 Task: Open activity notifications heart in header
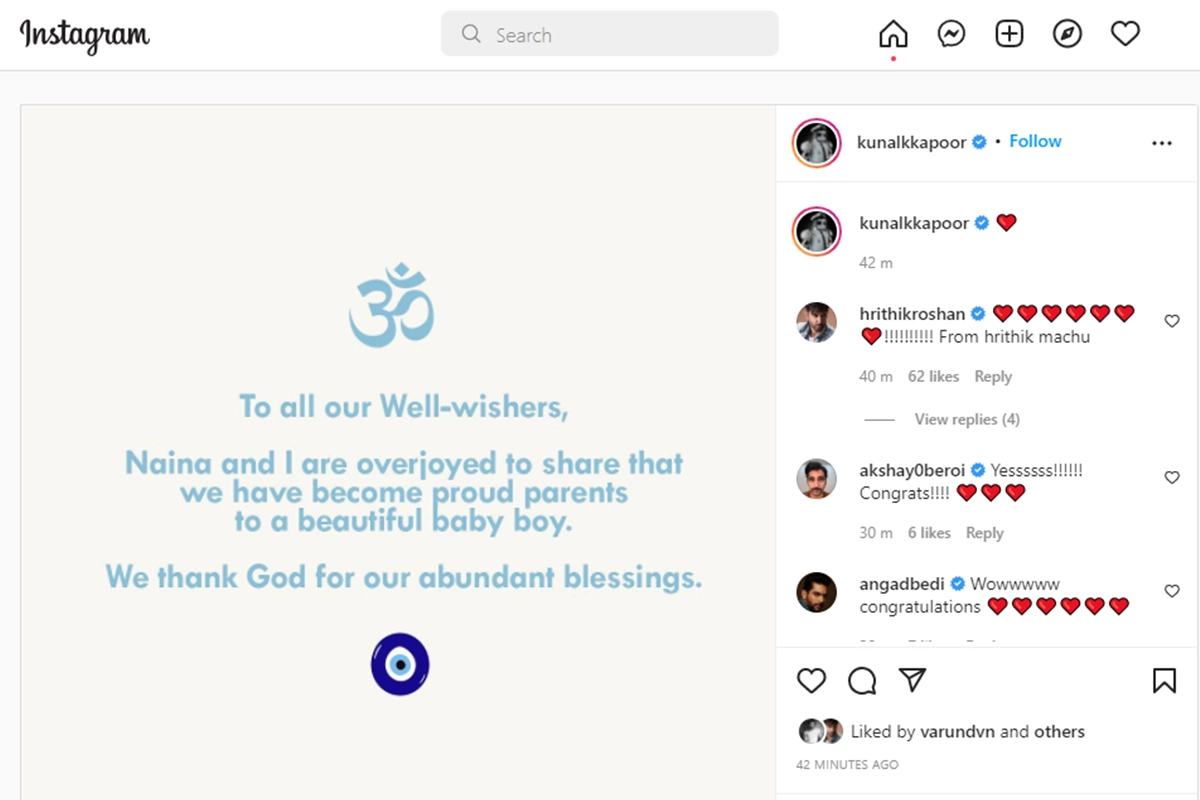point(1125,34)
